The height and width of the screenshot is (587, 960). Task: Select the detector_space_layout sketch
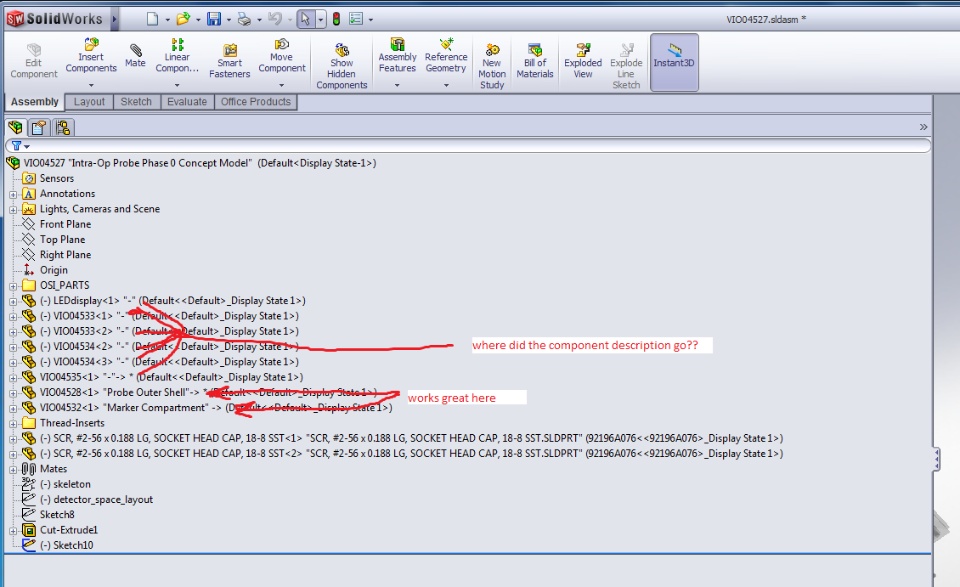(88, 499)
